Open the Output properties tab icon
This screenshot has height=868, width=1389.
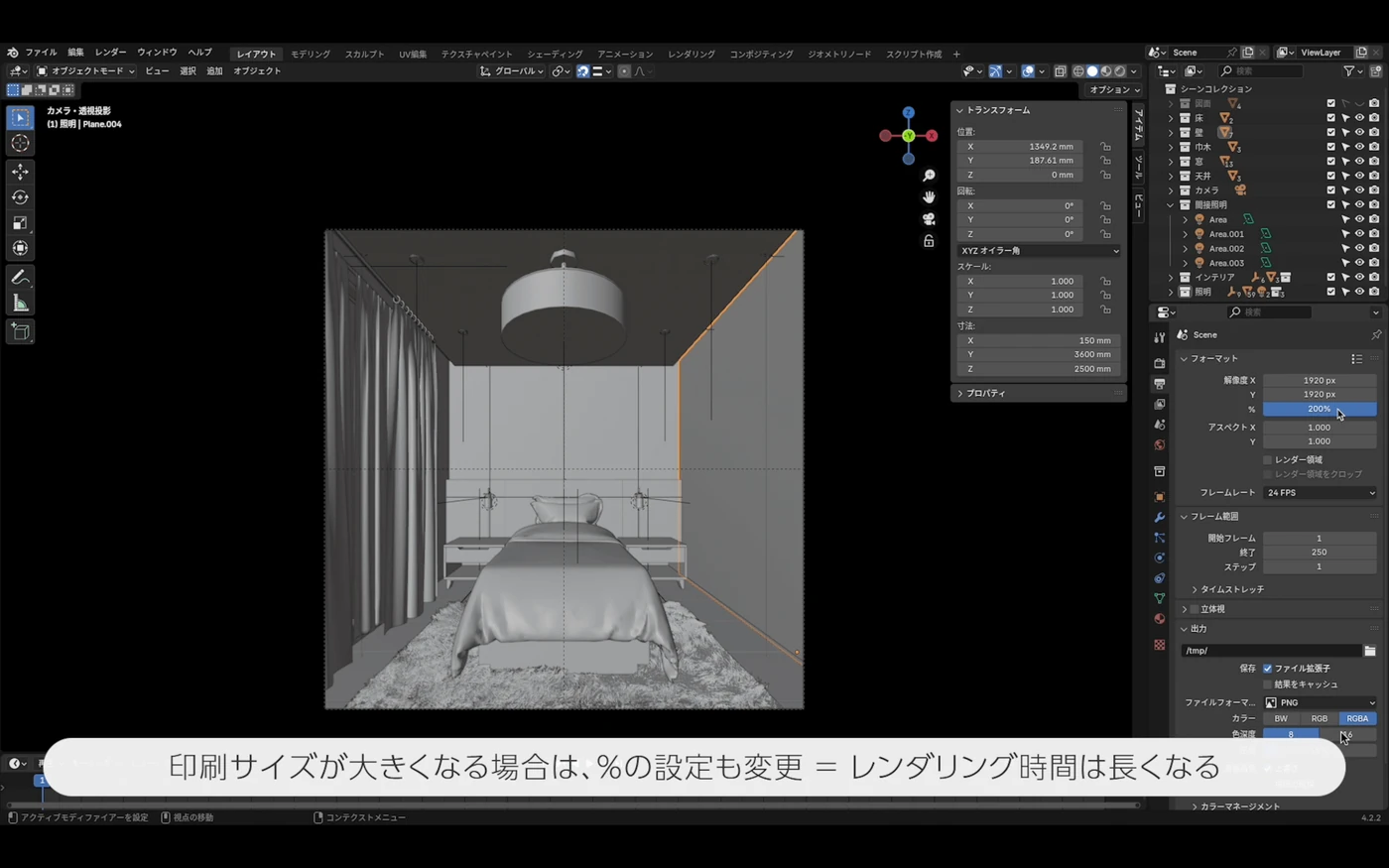(x=1159, y=384)
